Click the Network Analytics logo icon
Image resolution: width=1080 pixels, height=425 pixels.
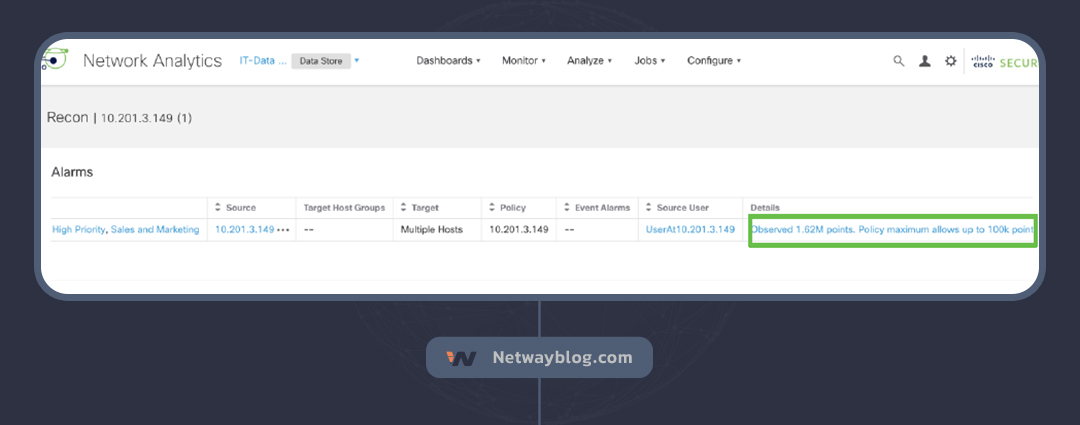pyautogui.click(x=55, y=61)
